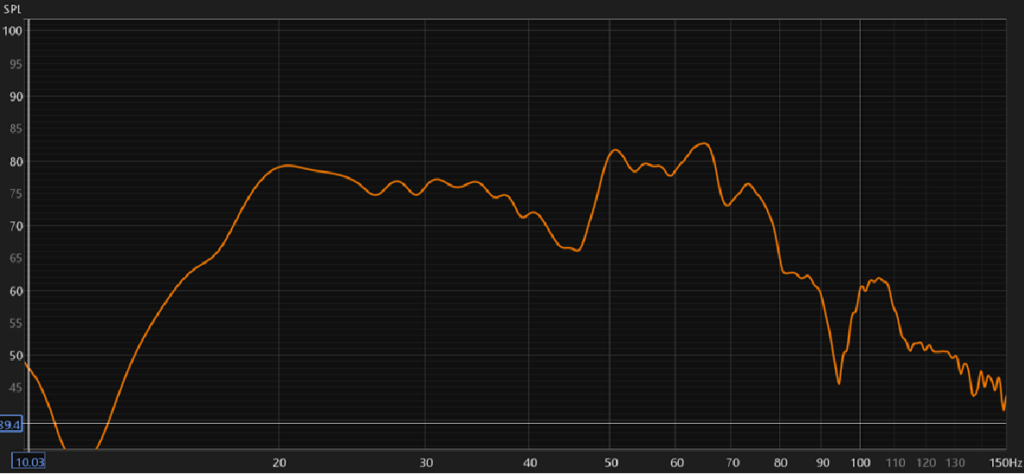
Task: Click the 20 Hz tick label
Action: click(x=280, y=462)
